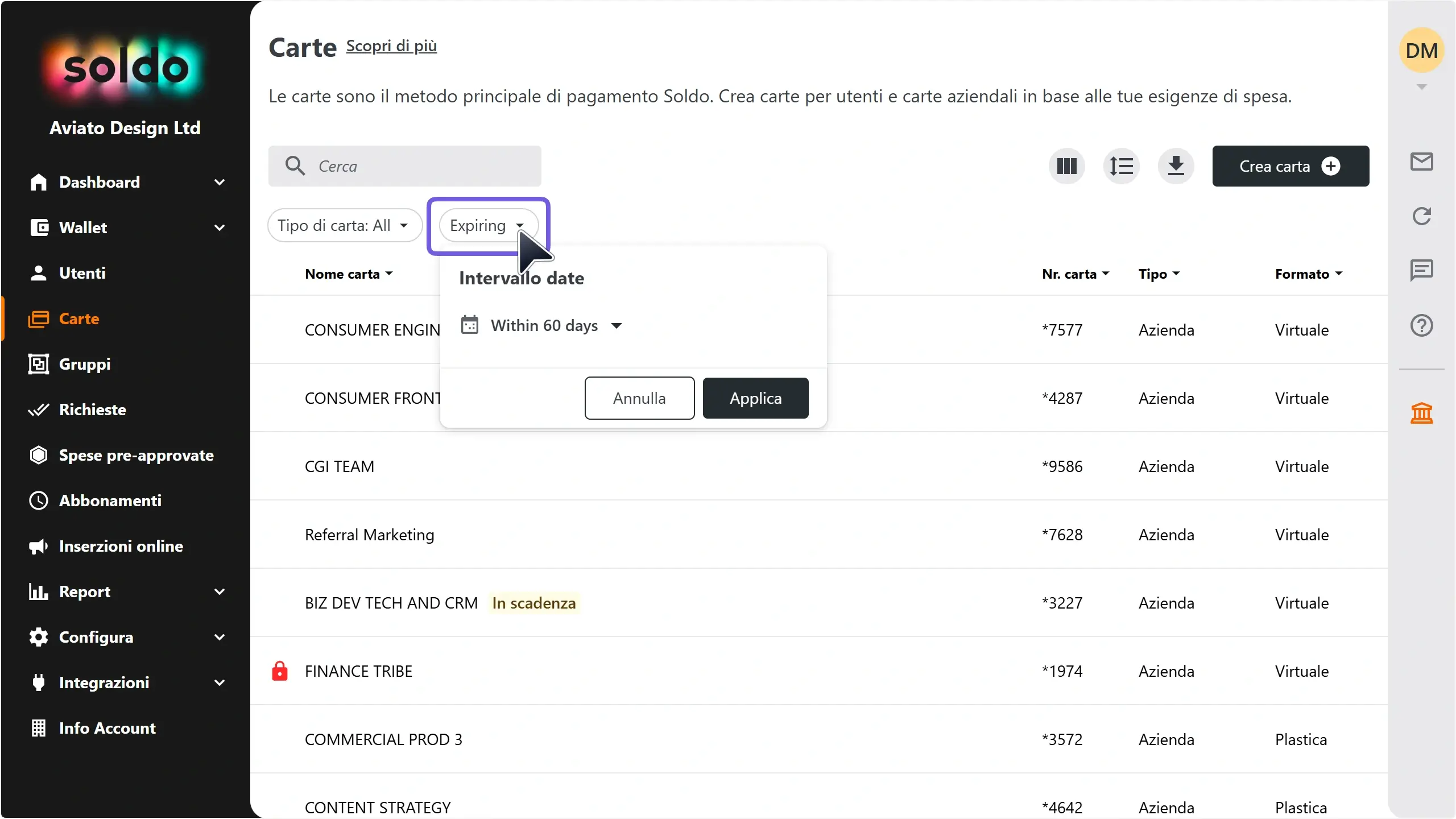Click the Carte card icon in sidebar
This screenshot has height=819, width=1456.
[39, 318]
